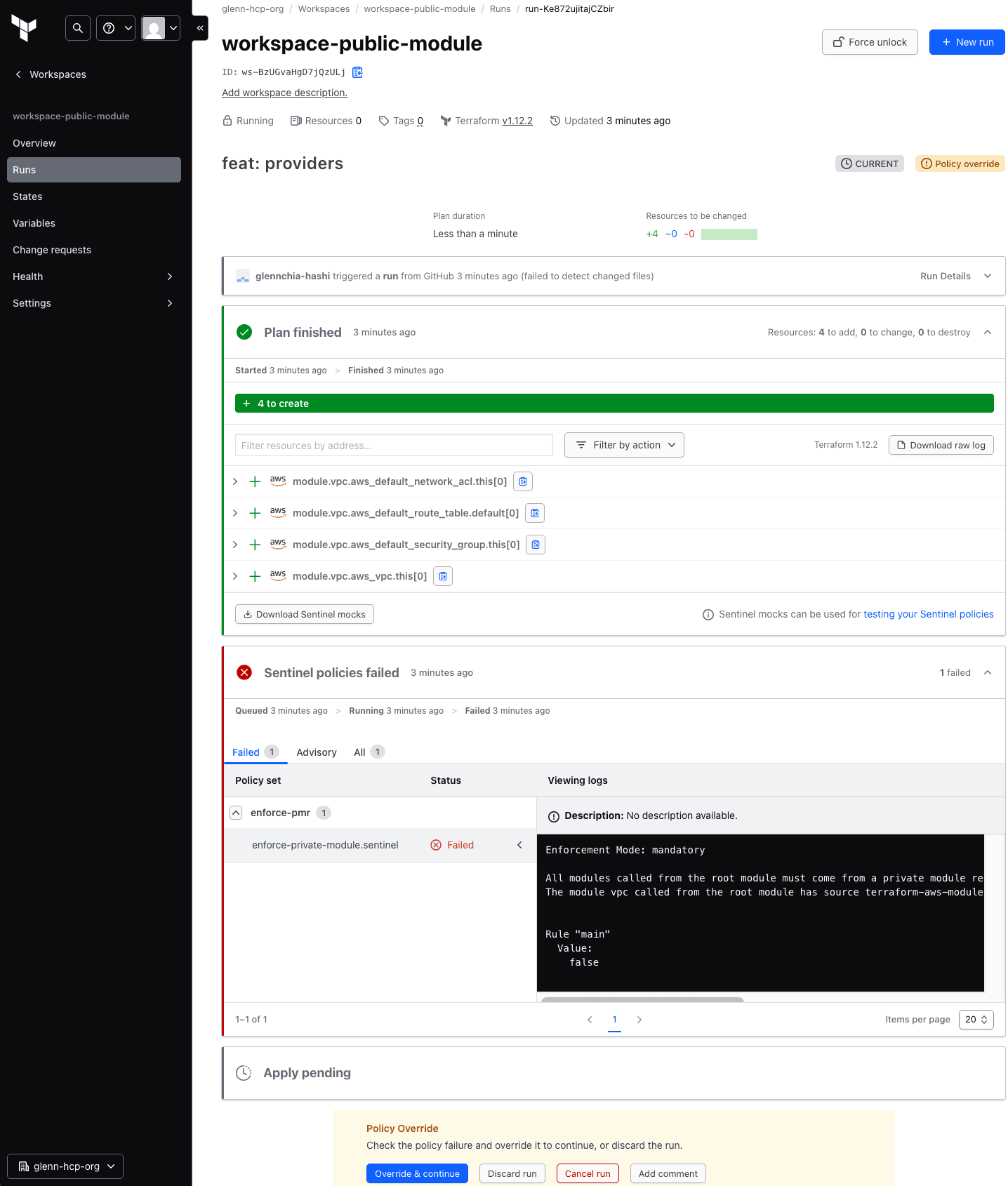
Task: Collapse the Plan finished section
Action: (x=988, y=333)
